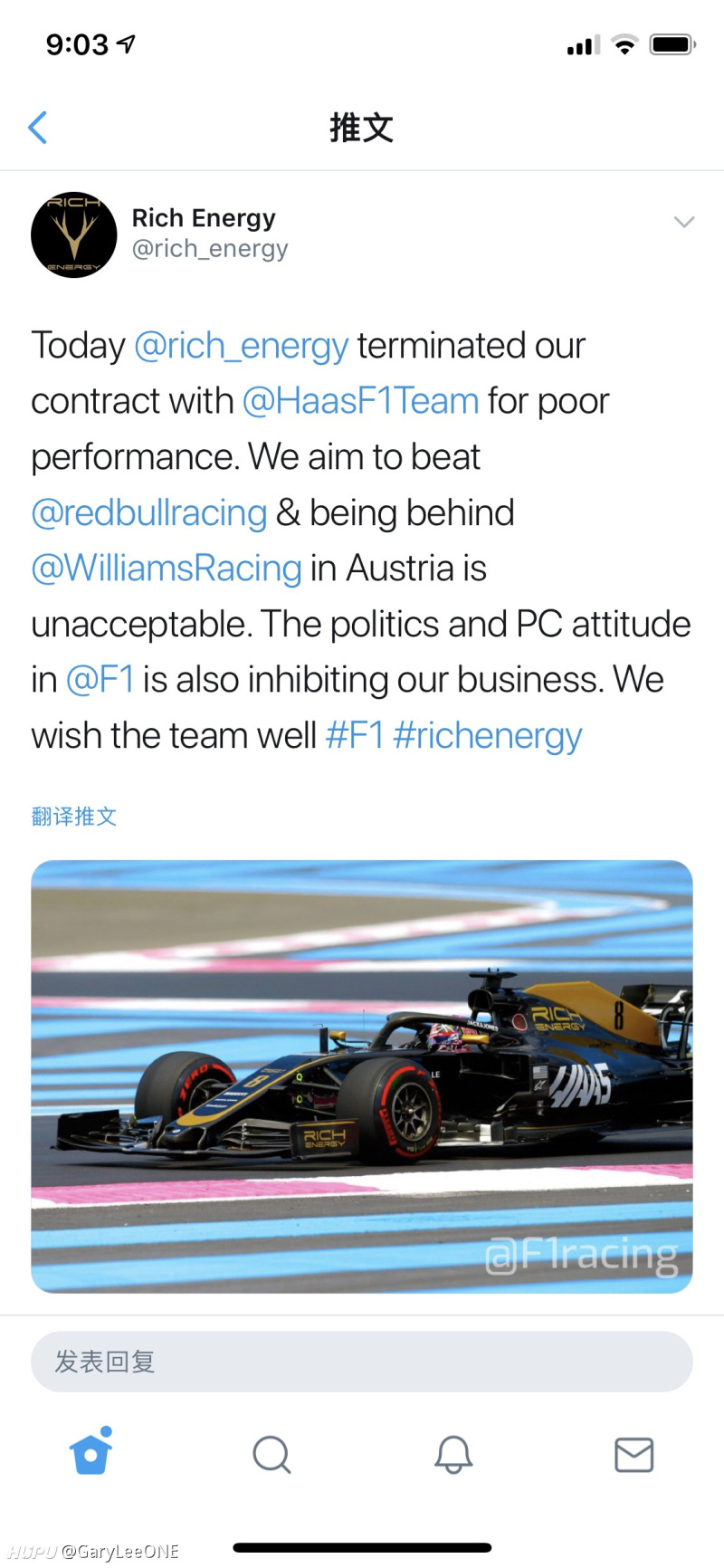
Task: Tap the @HaasF1Team mention
Action: [x=360, y=401]
